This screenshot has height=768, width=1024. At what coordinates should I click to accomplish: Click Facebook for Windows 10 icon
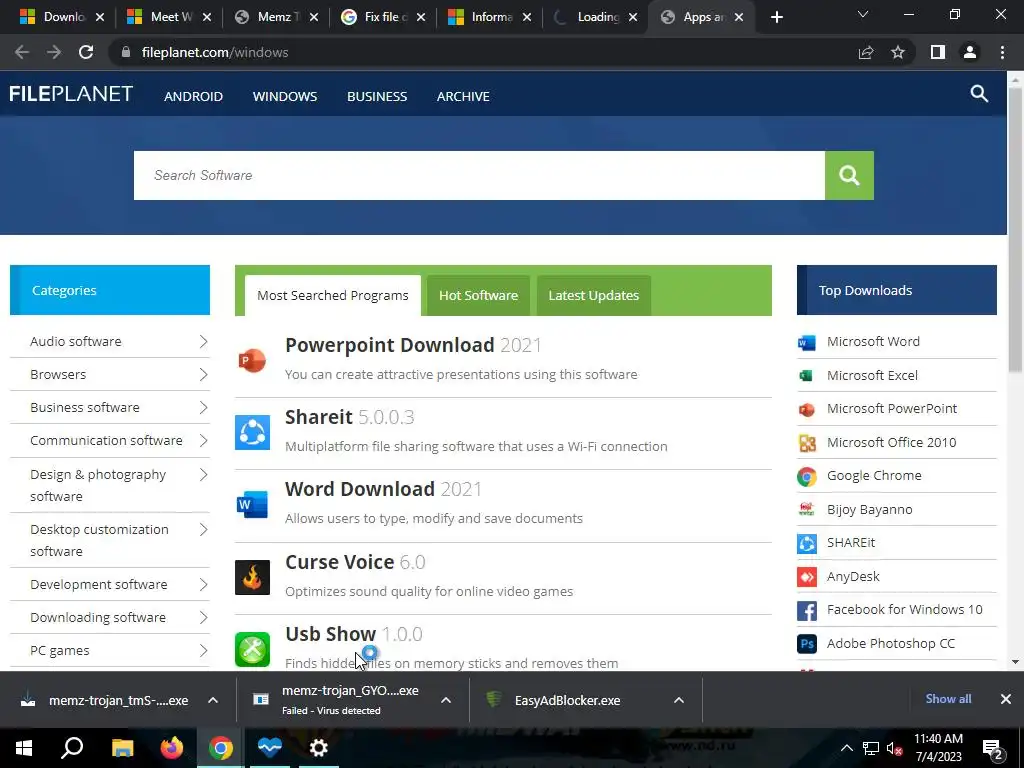click(807, 611)
